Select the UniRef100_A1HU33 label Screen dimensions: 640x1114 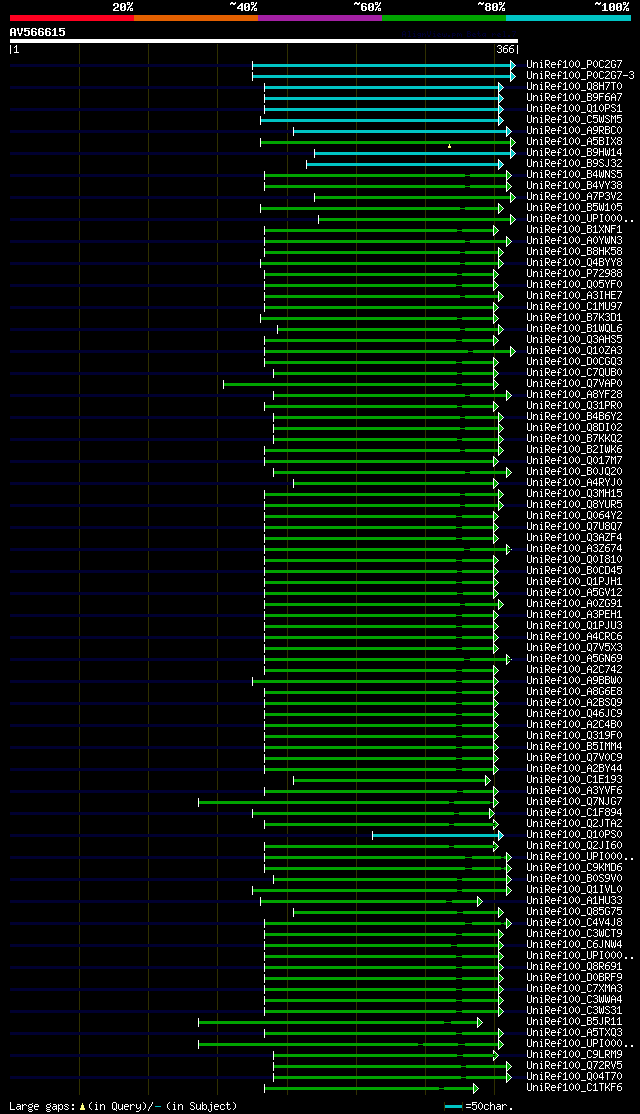(x=575, y=900)
